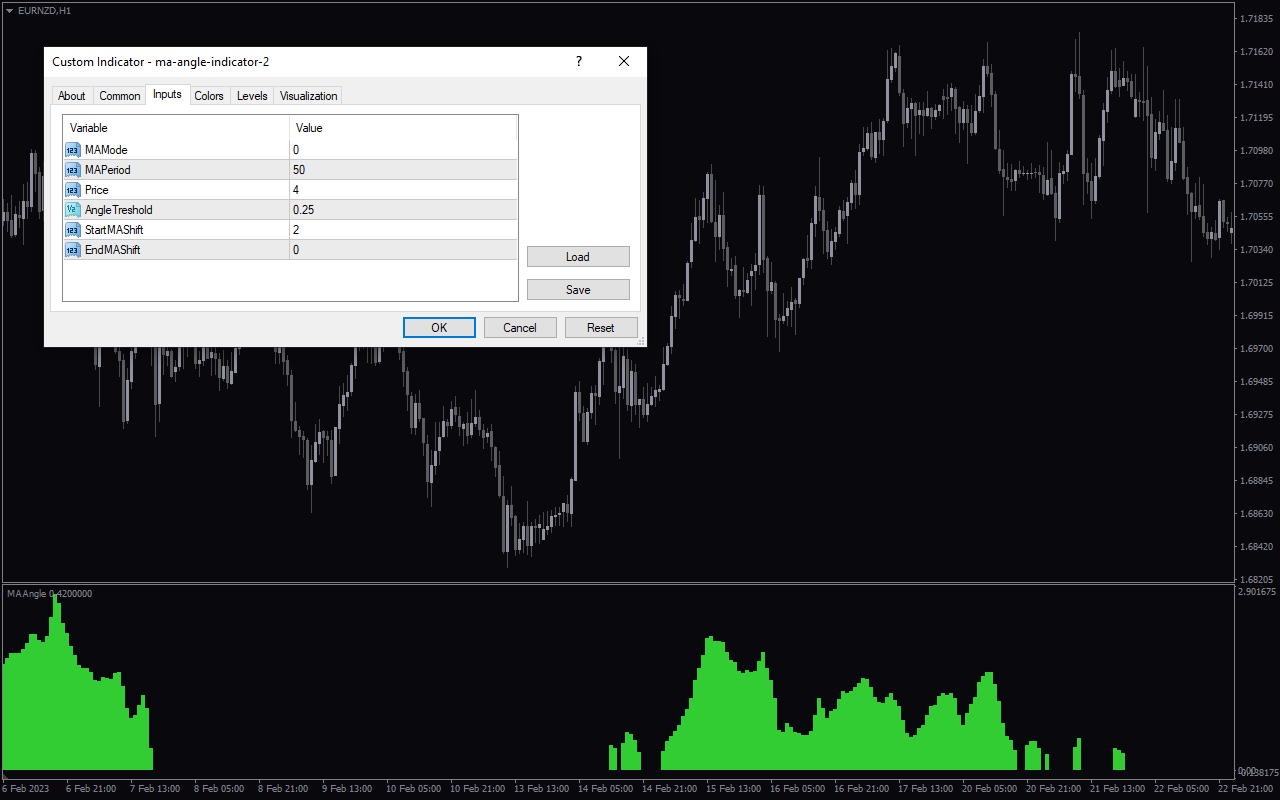This screenshot has width=1280, height=800.
Task: Click the EndMAShift variable icon
Action: pyautogui.click(x=73, y=250)
